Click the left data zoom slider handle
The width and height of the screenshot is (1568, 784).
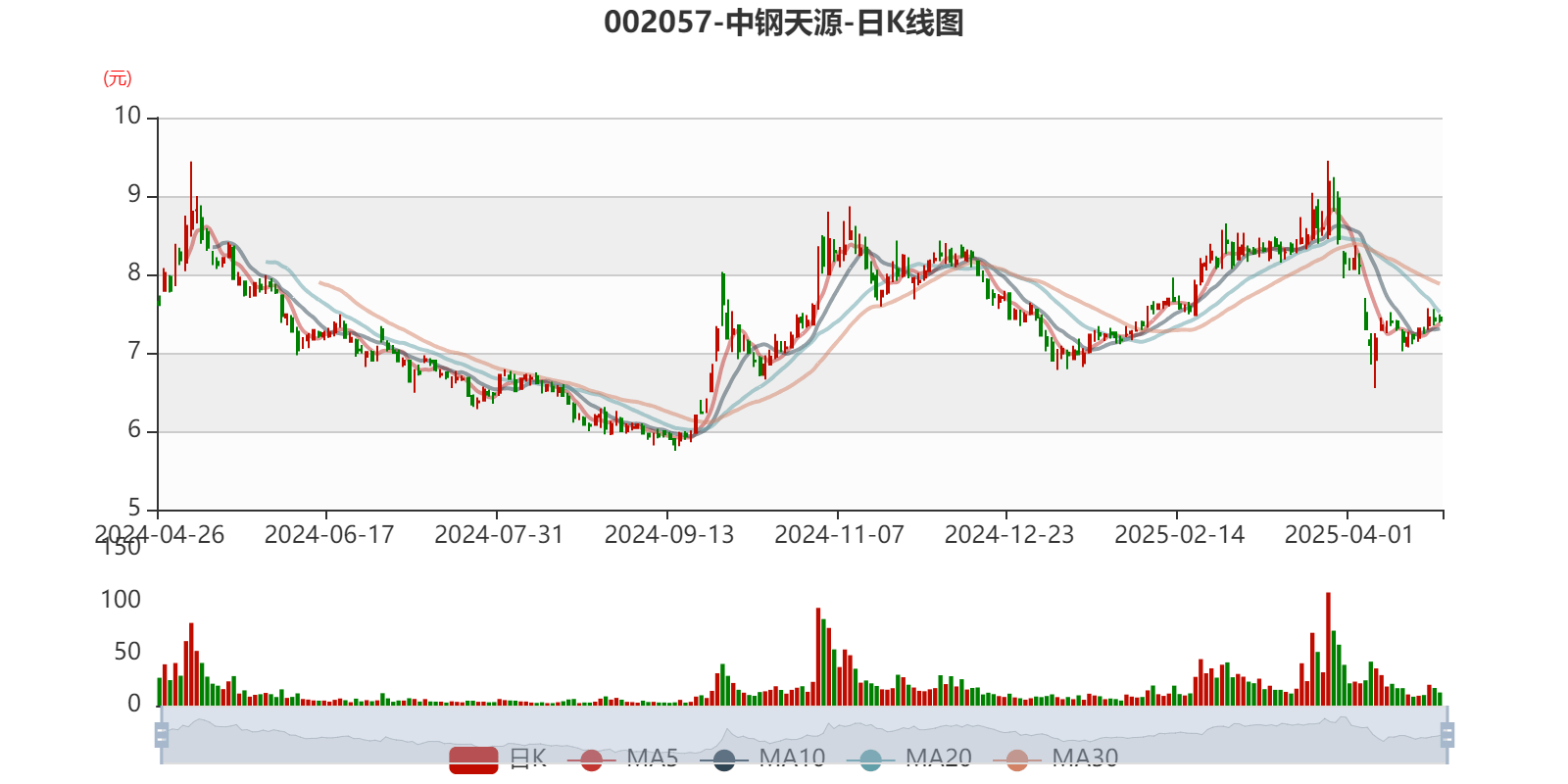(x=162, y=735)
